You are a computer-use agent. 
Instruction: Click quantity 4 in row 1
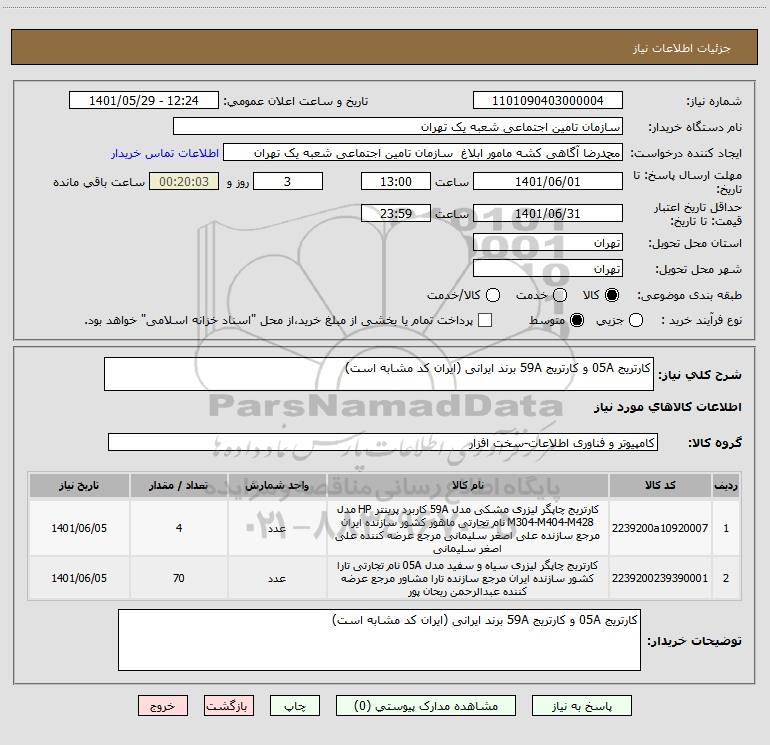click(179, 528)
